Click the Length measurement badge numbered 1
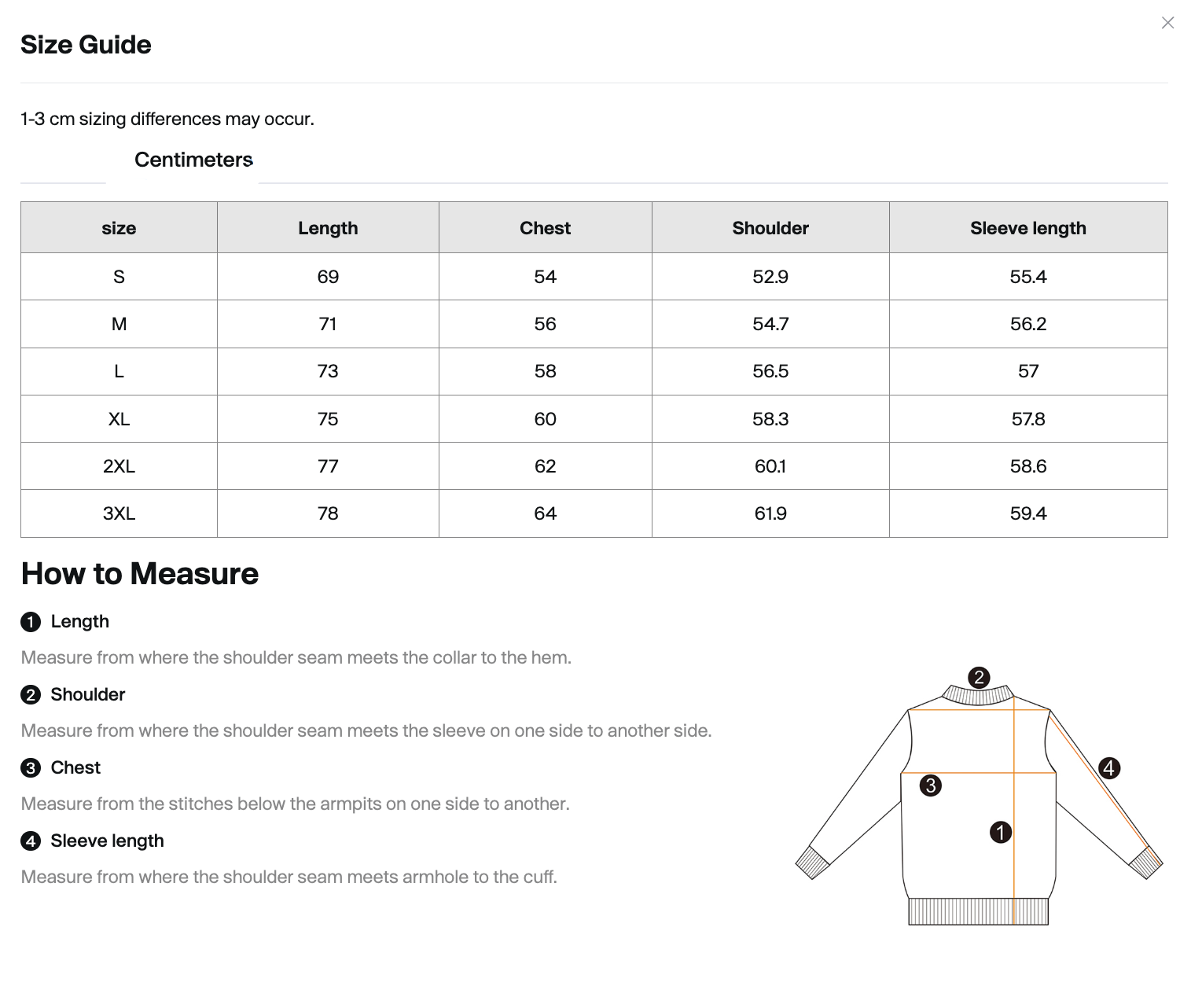Viewport: 1191px width, 1008px height. pyautogui.click(x=31, y=621)
